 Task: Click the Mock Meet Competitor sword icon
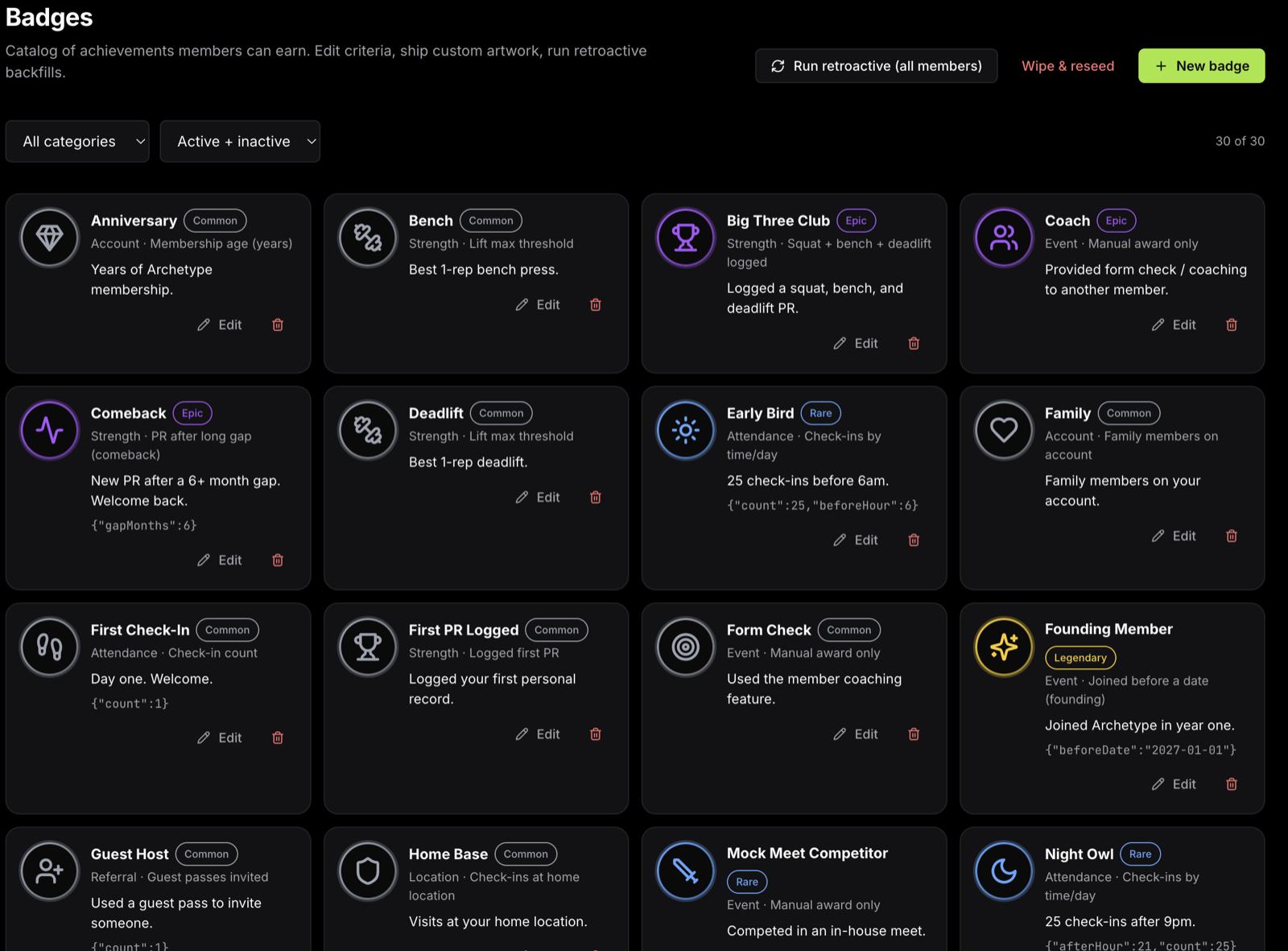686,870
